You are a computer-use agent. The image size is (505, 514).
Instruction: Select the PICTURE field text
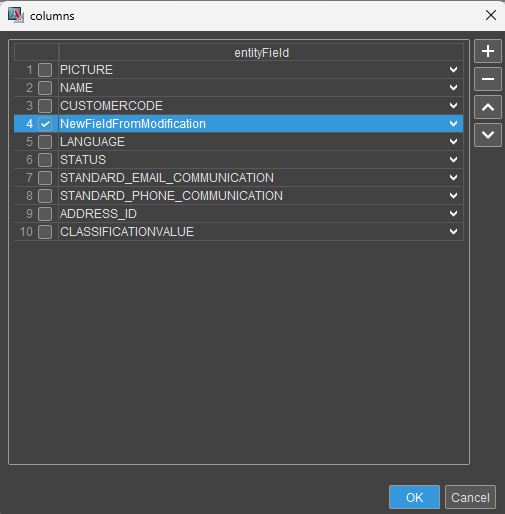click(x=86, y=70)
